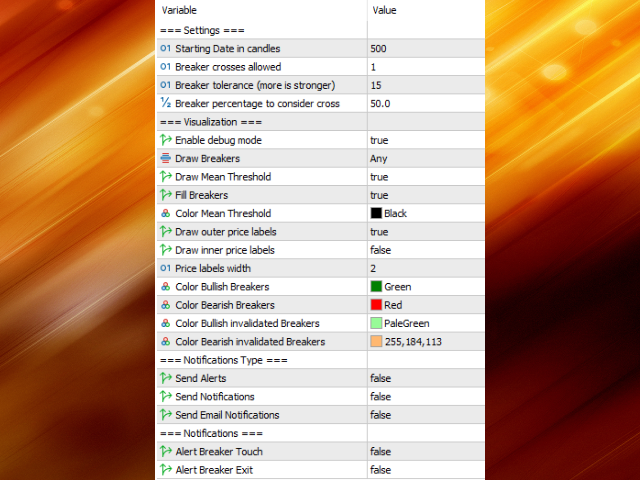Click the boolean arrow icon beside Enable debug mode
Viewport: 640px width, 480px height.
pyautogui.click(x=165, y=140)
